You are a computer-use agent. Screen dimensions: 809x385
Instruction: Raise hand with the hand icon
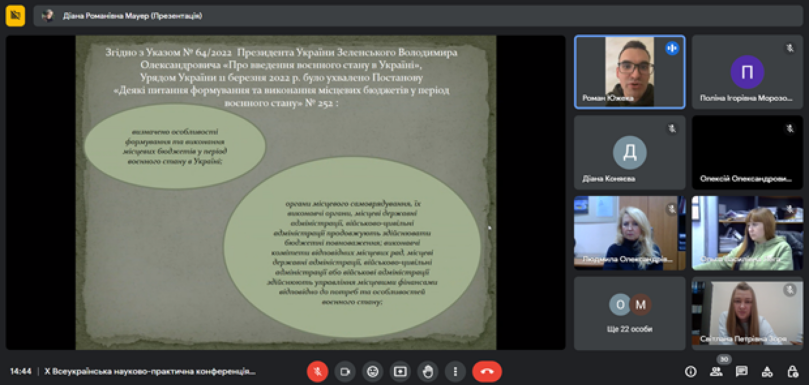tap(428, 371)
